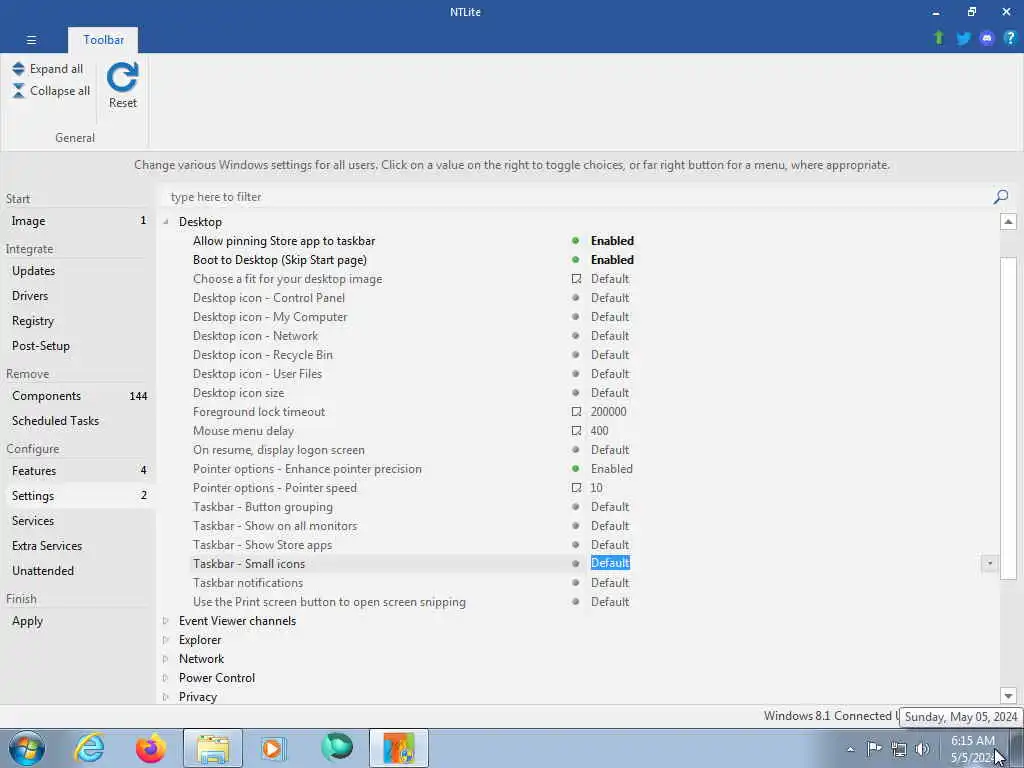The image size is (1024, 768).
Task: Click edit icon for Pointer speed
Action: pos(576,488)
